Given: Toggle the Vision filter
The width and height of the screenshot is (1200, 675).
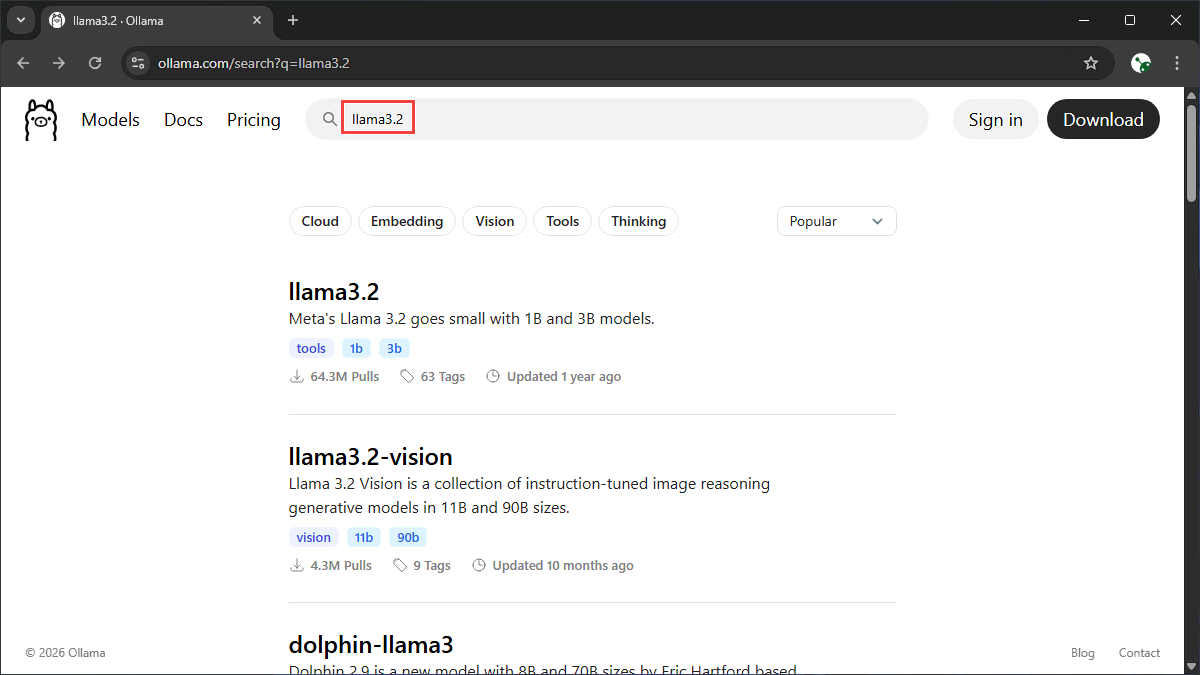Looking at the screenshot, I should (x=495, y=221).
